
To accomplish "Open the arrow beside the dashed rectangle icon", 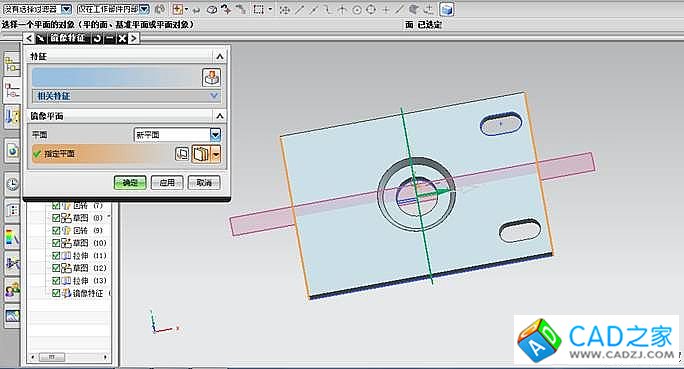I will (x=270, y=9).
